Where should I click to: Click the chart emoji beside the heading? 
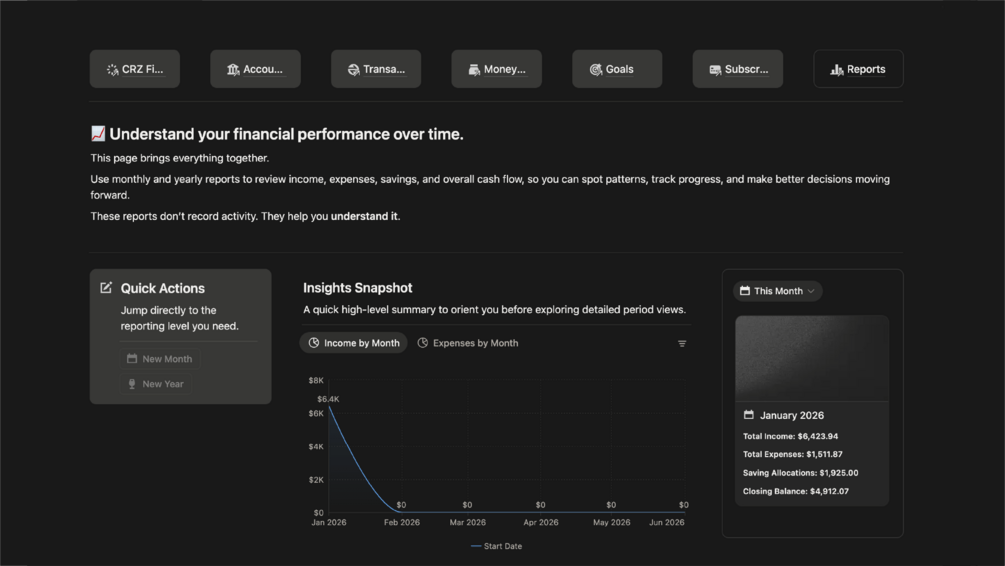tap(98, 134)
